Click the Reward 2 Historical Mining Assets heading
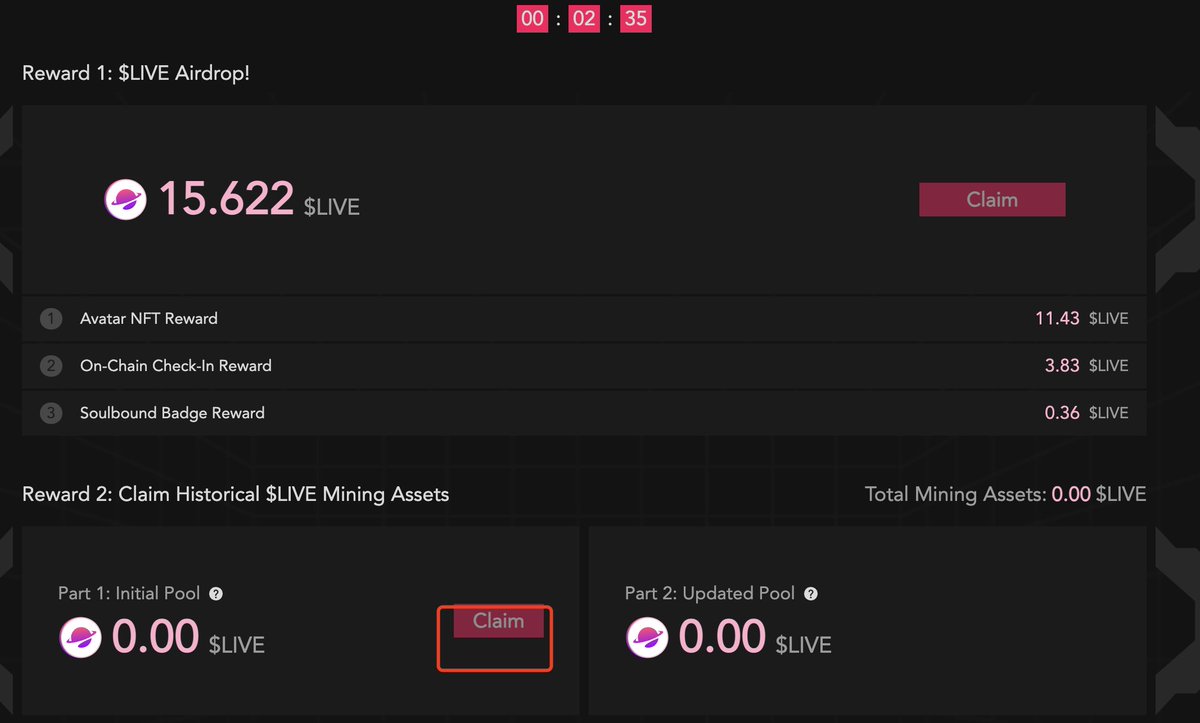The image size is (1200, 723). click(235, 494)
